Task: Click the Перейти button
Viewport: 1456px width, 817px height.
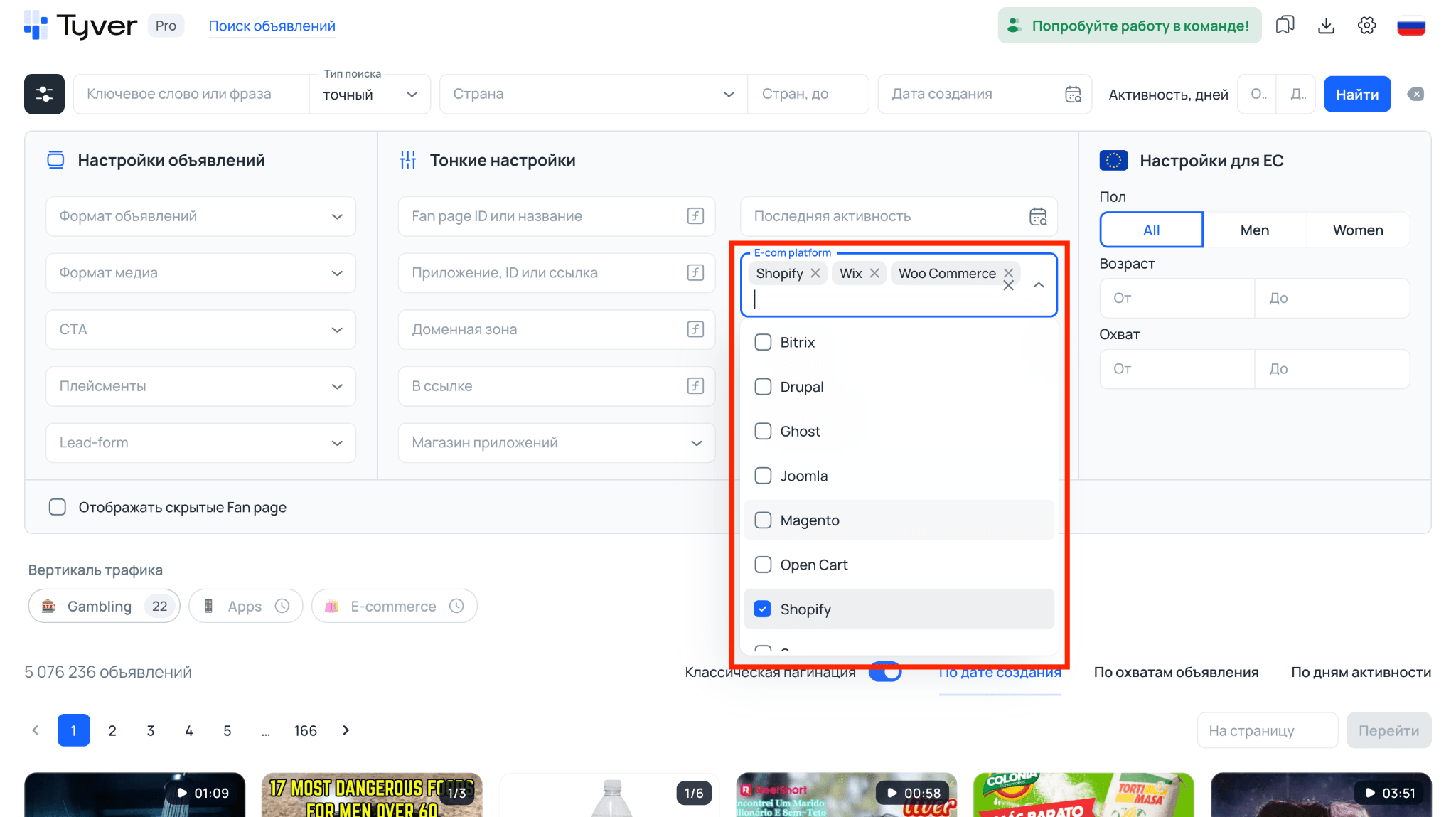Action: pyautogui.click(x=1388, y=730)
